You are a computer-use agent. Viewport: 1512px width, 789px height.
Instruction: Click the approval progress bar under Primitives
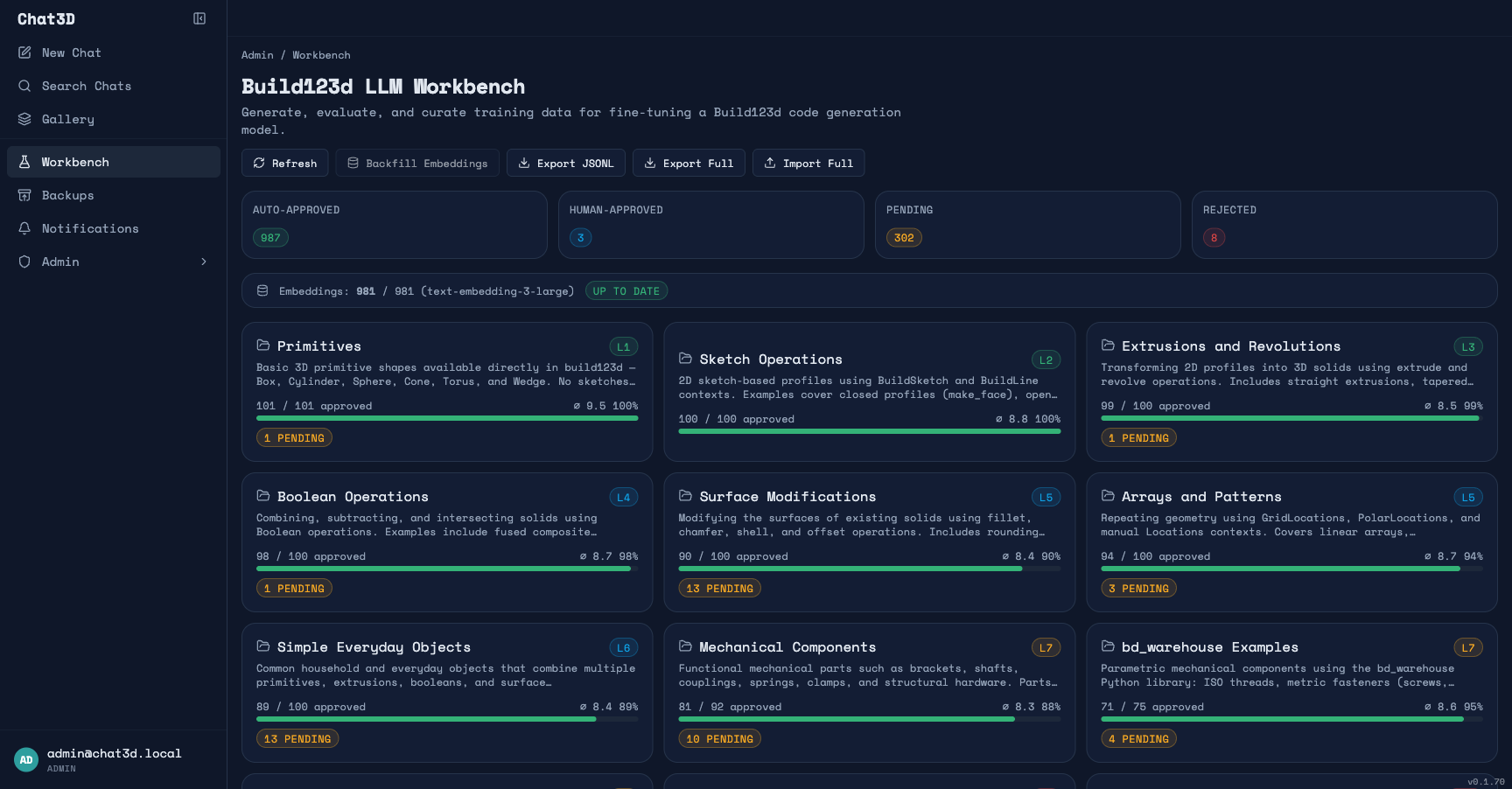pyautogui.click(x=447, y=418)
